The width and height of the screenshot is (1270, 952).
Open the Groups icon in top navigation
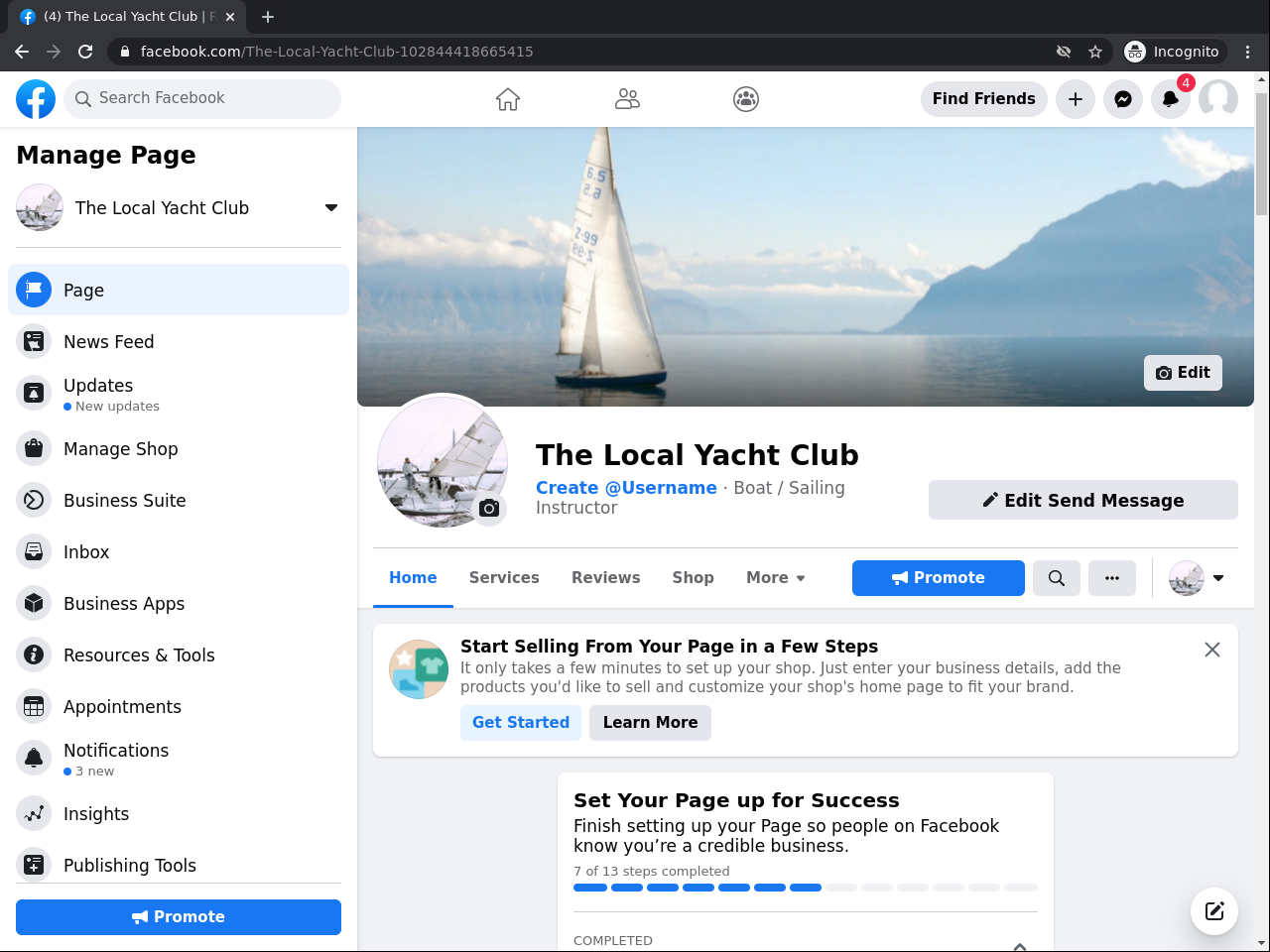pos(746,99)
